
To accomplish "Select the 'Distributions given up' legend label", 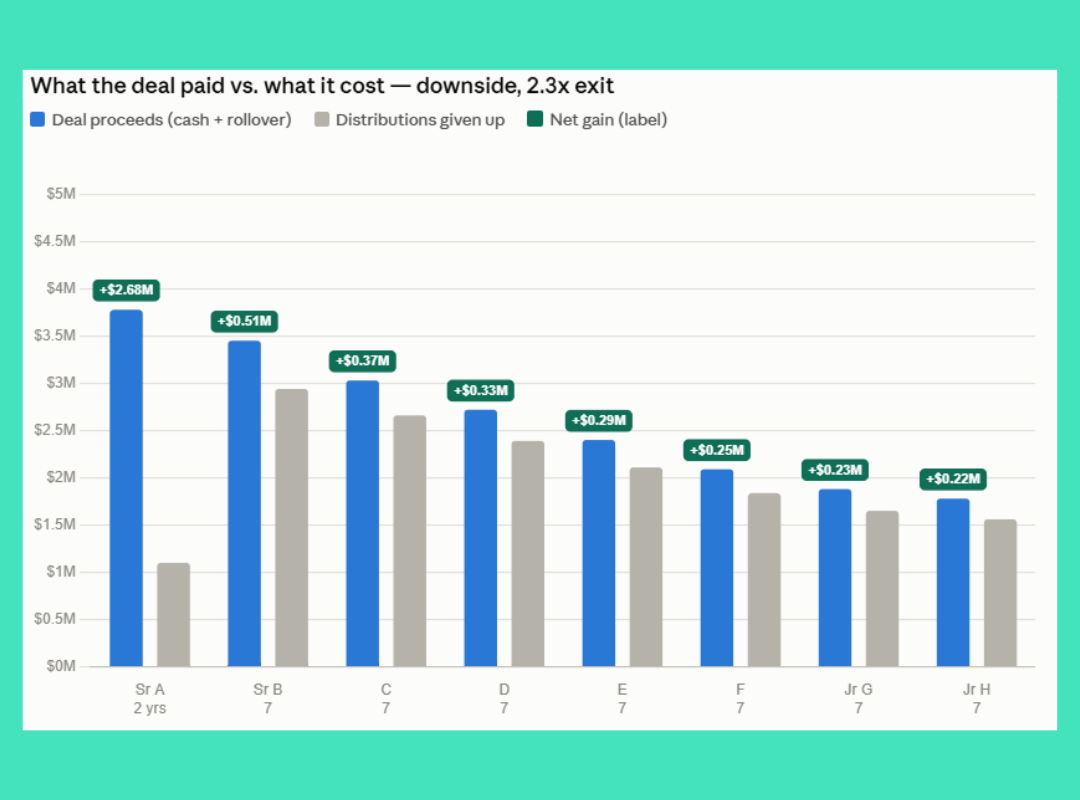I will (420, 120).
